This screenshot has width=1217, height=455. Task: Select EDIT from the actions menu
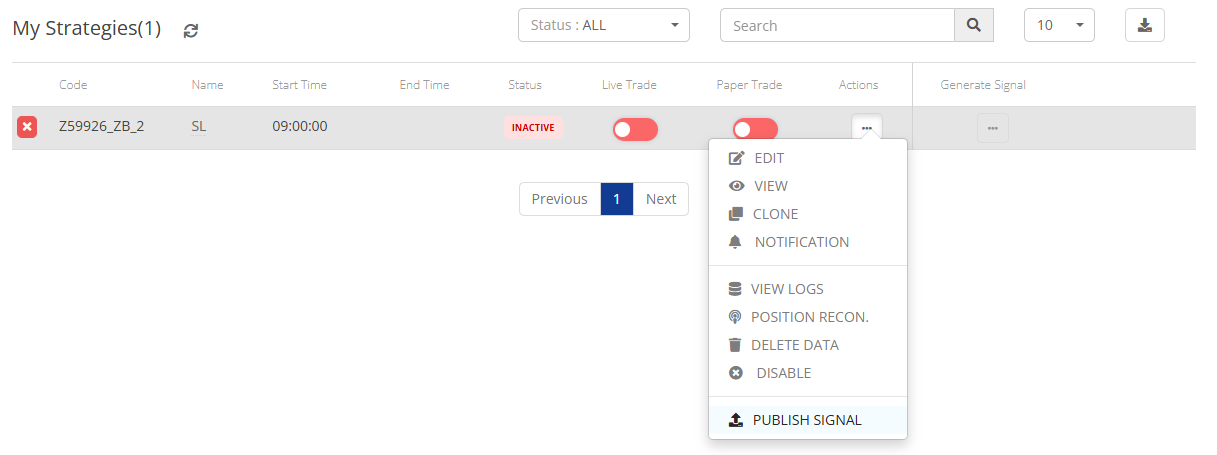tap(768, 158)
